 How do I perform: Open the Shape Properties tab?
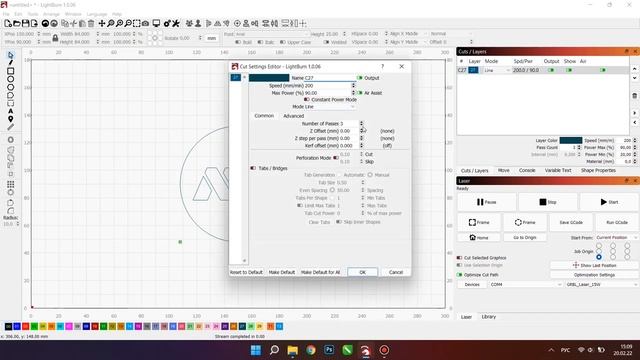click(x=598, y=171)
